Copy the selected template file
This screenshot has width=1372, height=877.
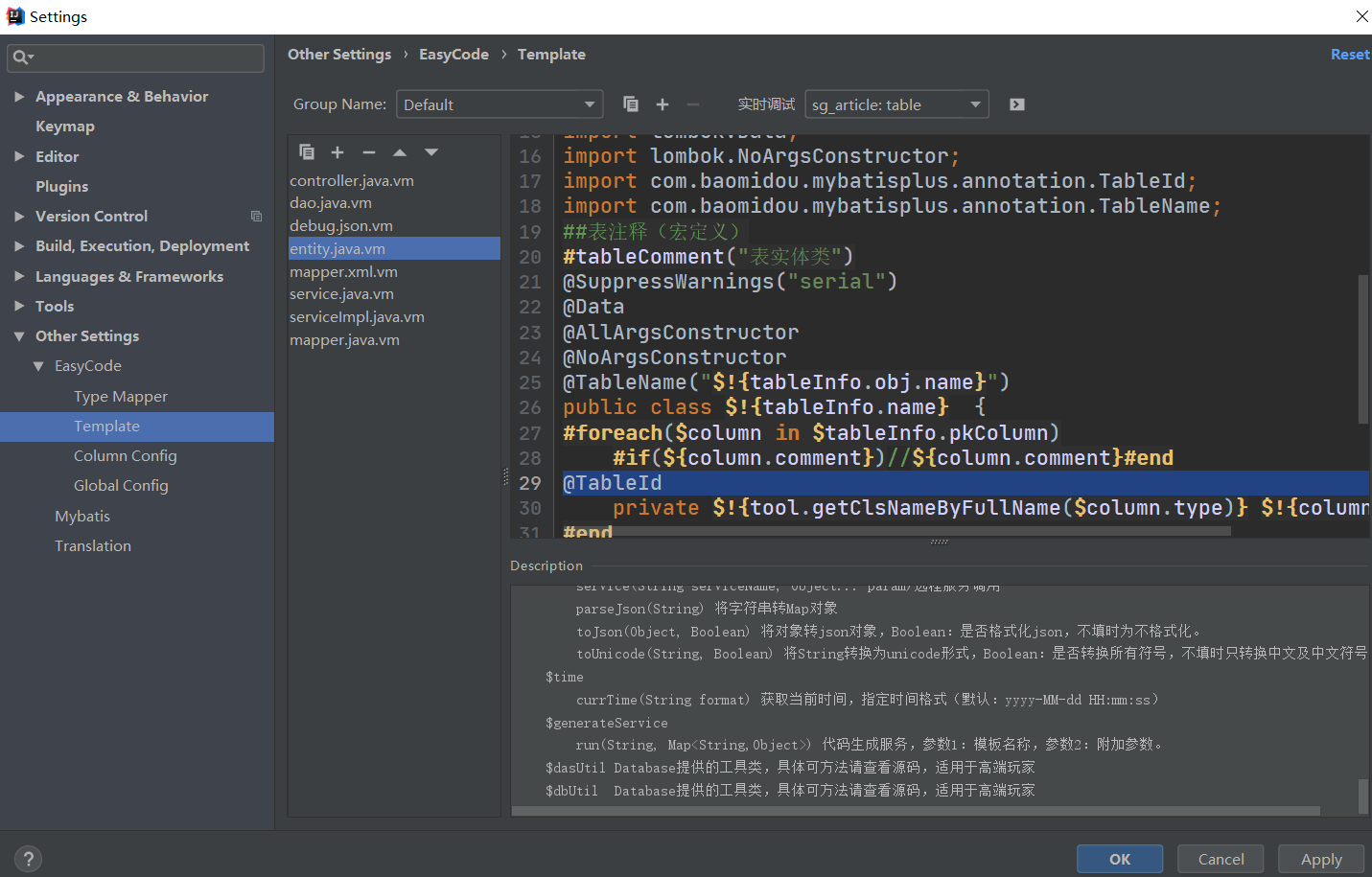coord(307,151)
